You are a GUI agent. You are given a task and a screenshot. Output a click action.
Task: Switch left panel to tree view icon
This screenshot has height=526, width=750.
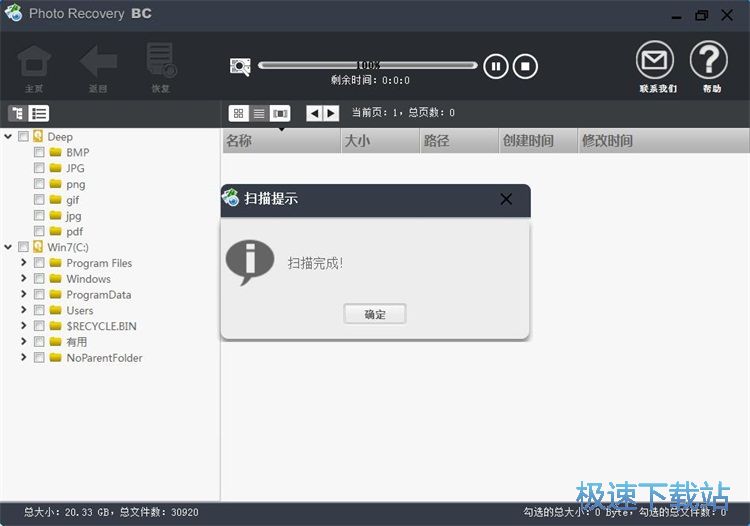18,113
